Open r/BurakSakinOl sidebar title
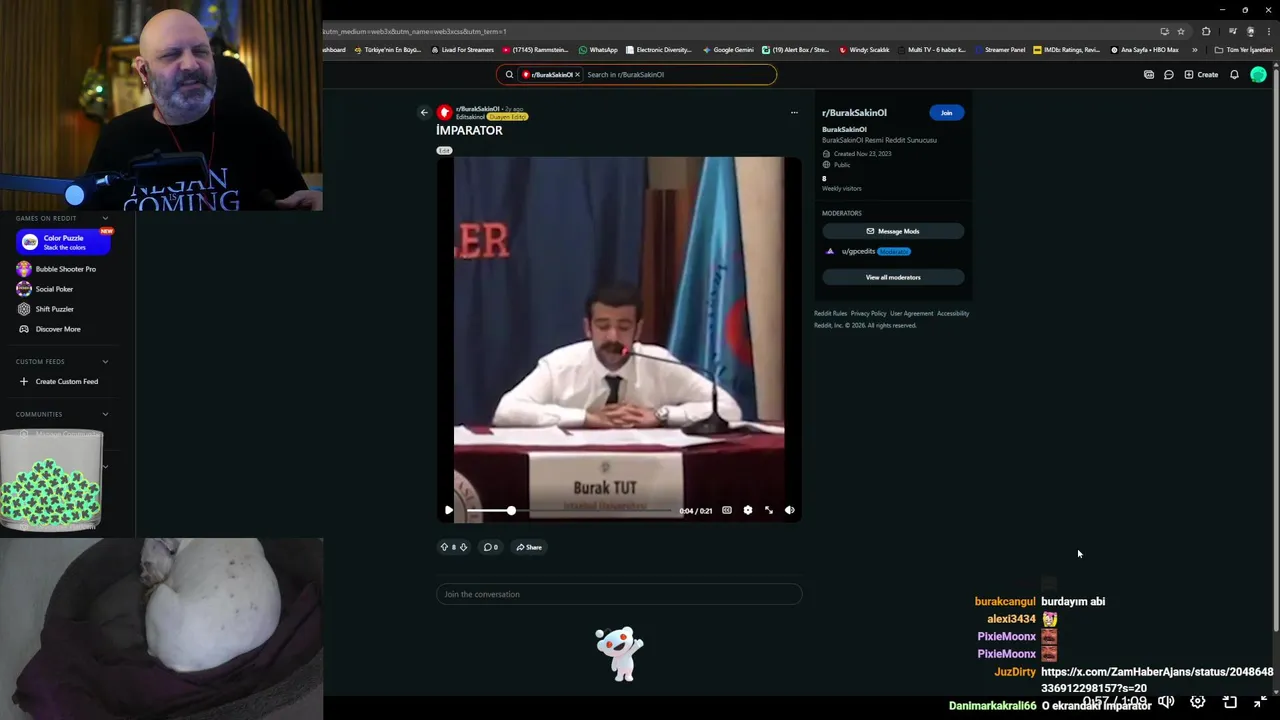This screenshot has height=720, width=1280. coord(854,112)
